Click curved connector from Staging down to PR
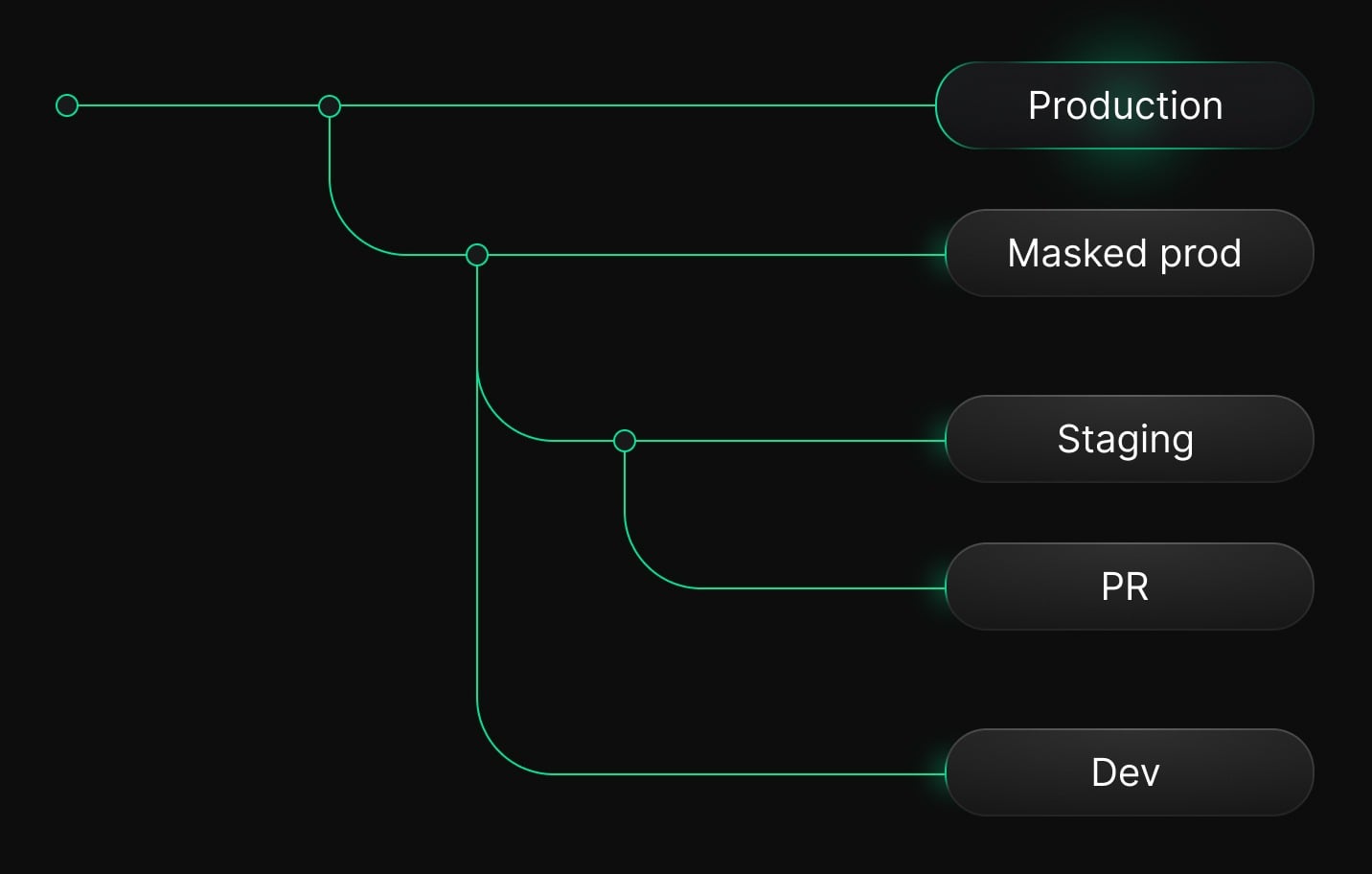The image size is (1372, 874). pos(646,565)
